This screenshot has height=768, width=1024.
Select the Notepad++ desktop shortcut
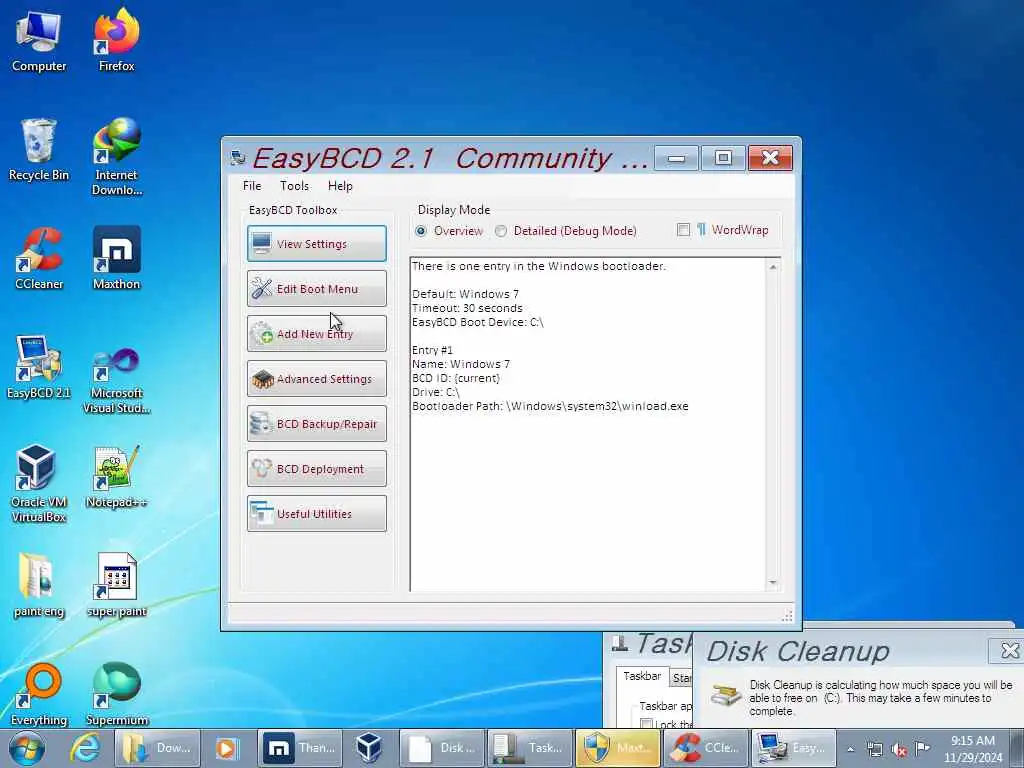click(x=116, y=477)
